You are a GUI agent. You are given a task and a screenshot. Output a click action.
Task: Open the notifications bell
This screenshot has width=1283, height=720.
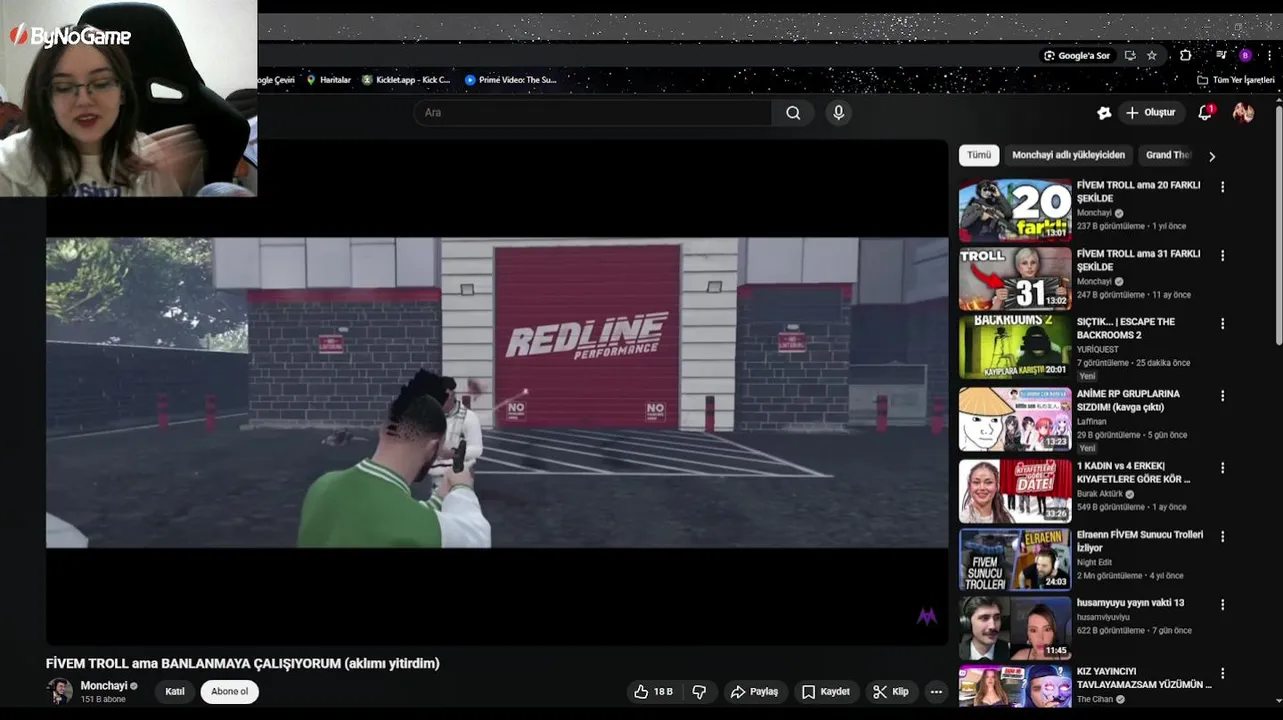[1205, 113]
